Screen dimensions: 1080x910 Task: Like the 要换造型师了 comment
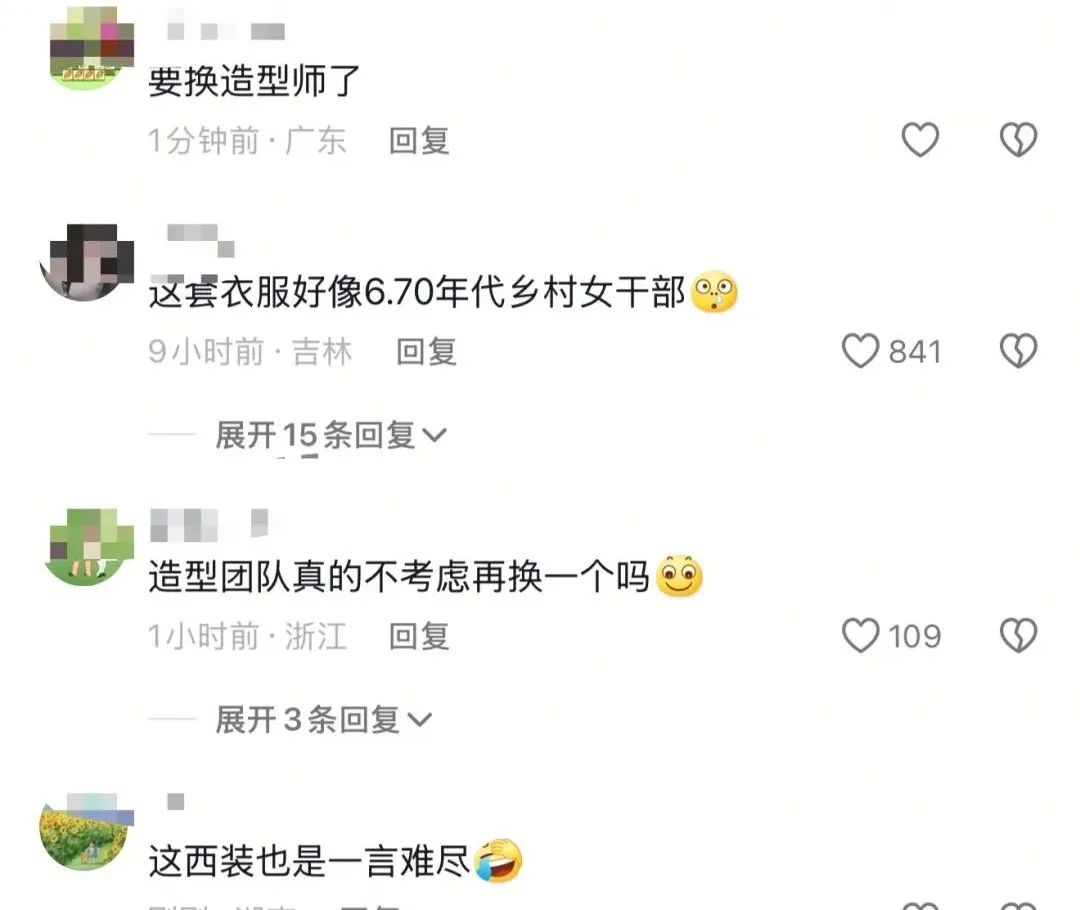click(x=920, y=140)
